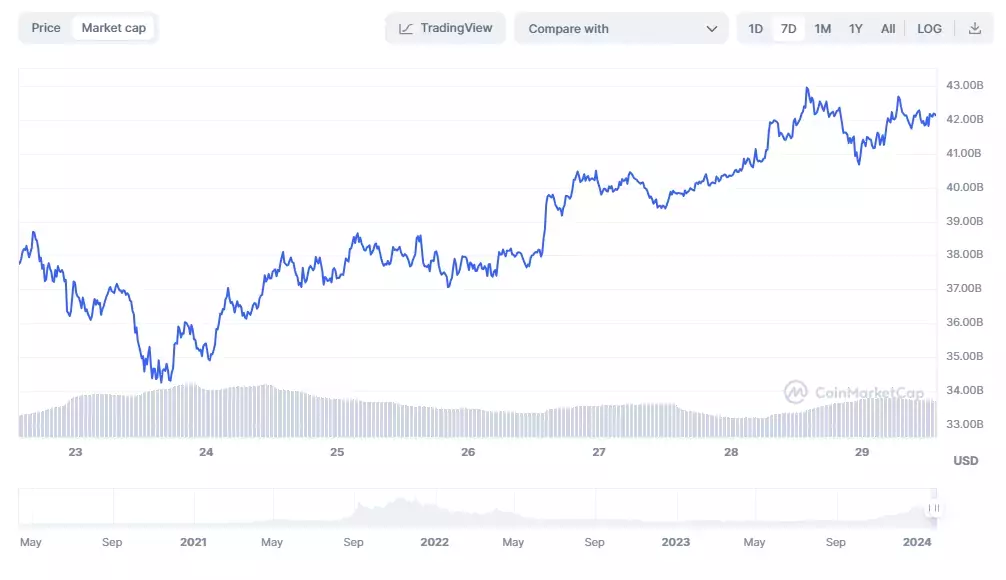Display All historical data
The width and height of the screenshot is (1006, 580).
coord(888,28)
